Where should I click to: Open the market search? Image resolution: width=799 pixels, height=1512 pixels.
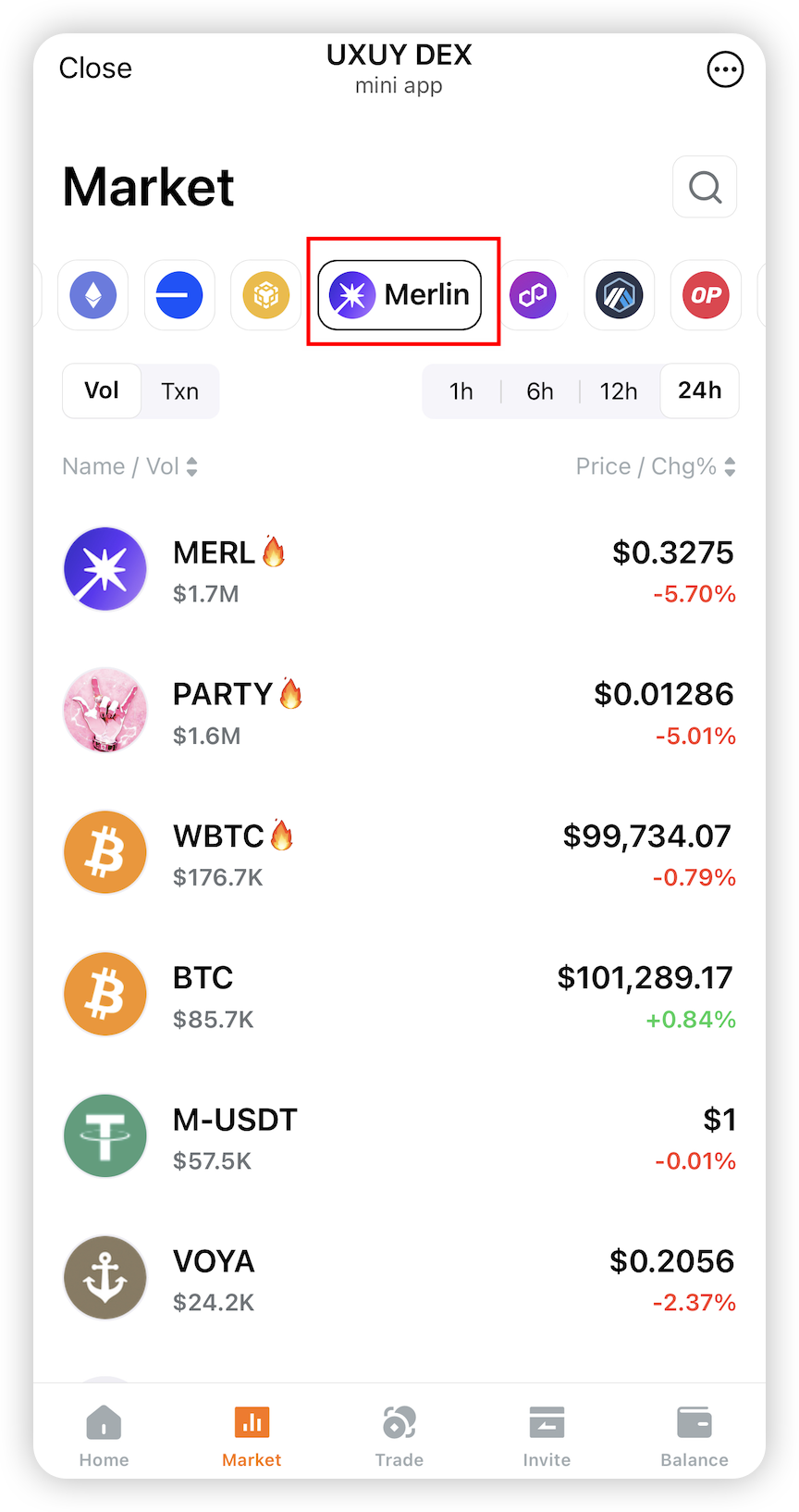tap(705, 188)
